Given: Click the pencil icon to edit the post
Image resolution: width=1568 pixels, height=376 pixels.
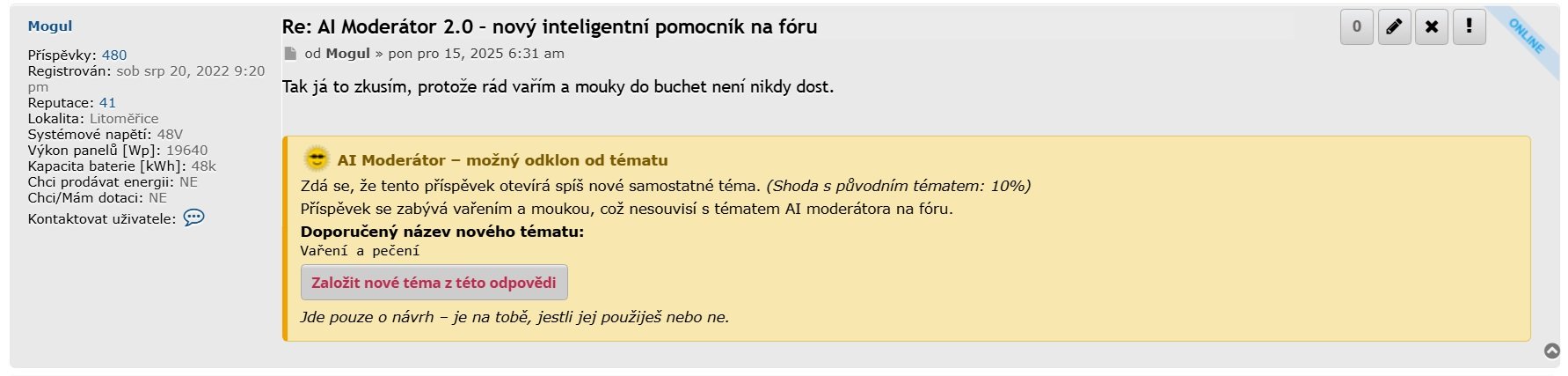Looking at the screenshot, I should coord(1394,26).
